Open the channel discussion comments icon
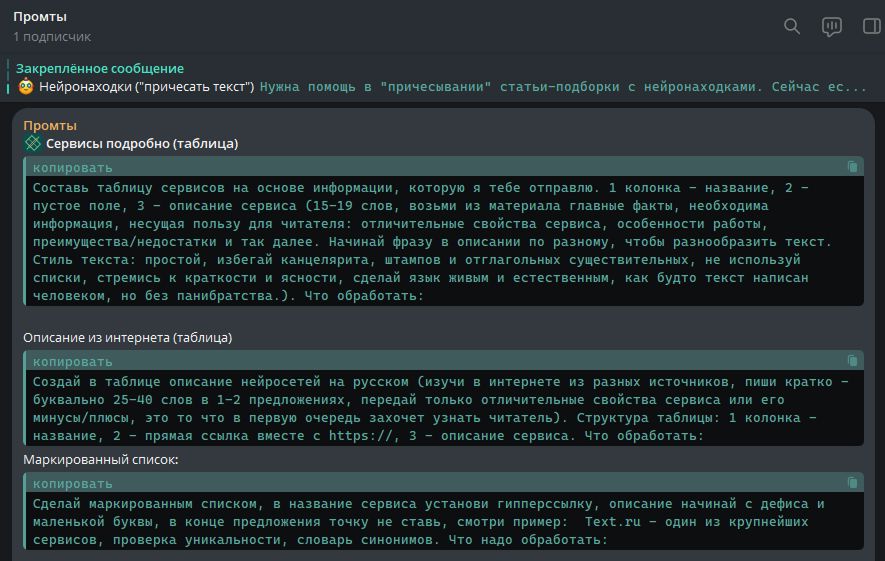 point(831,27)
